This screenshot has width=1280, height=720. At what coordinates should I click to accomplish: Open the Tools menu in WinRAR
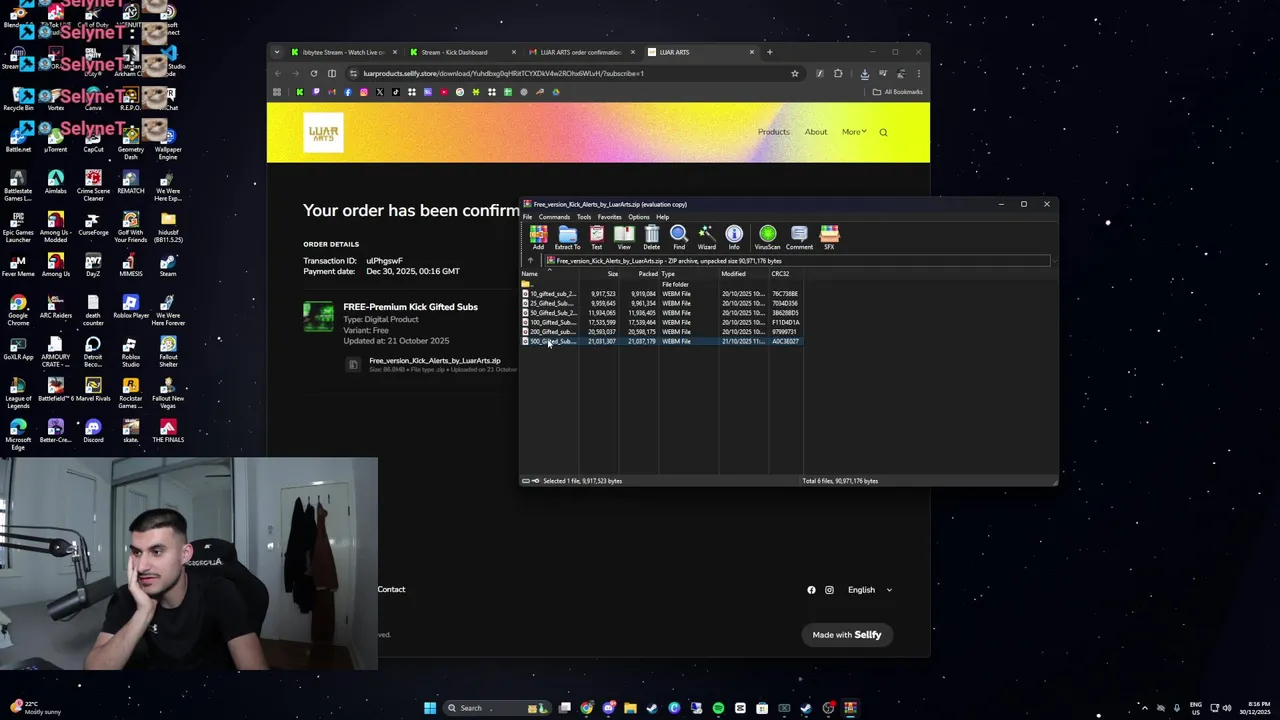[584, 217]
